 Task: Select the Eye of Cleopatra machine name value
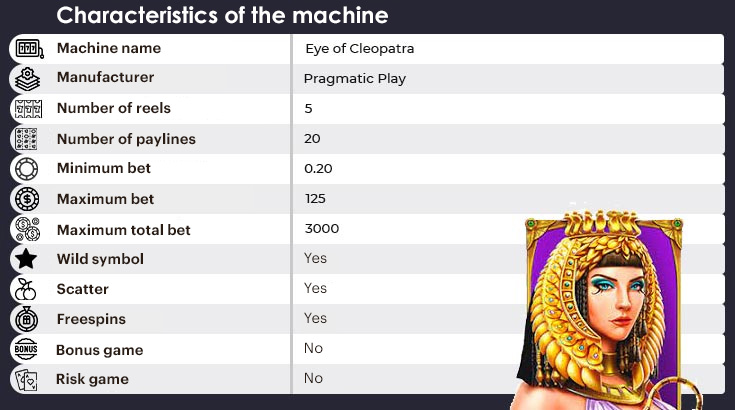pyautogui.click(x=360, y=49)
